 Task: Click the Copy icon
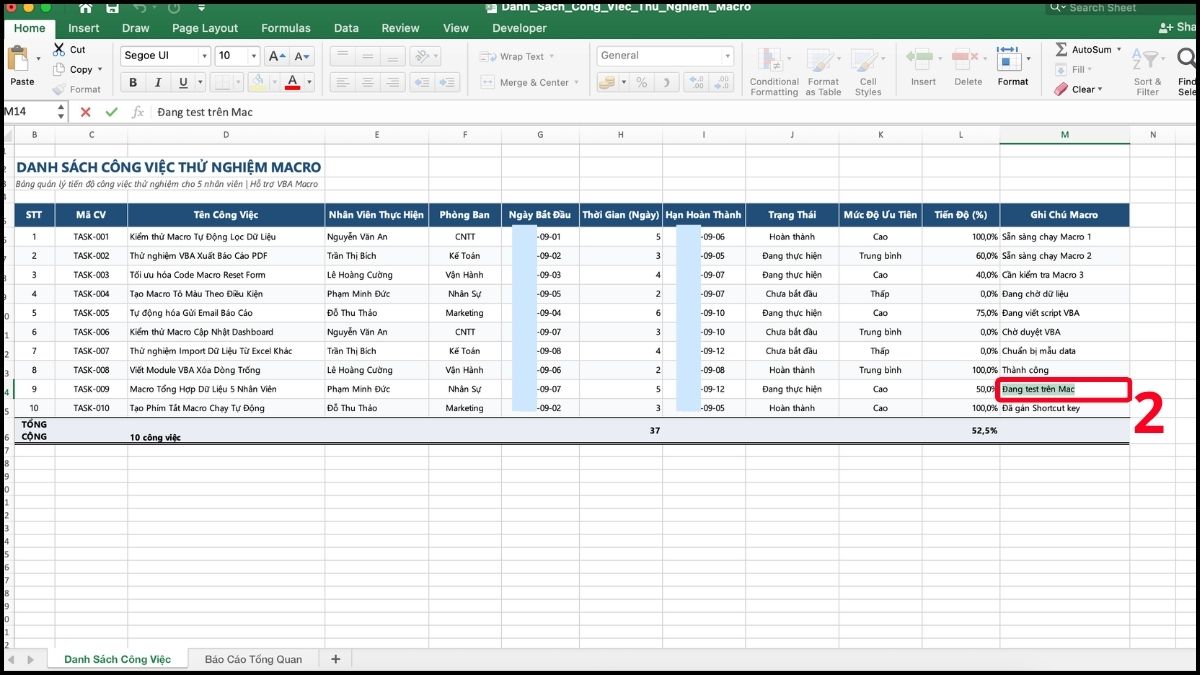[x=59, y=69]
